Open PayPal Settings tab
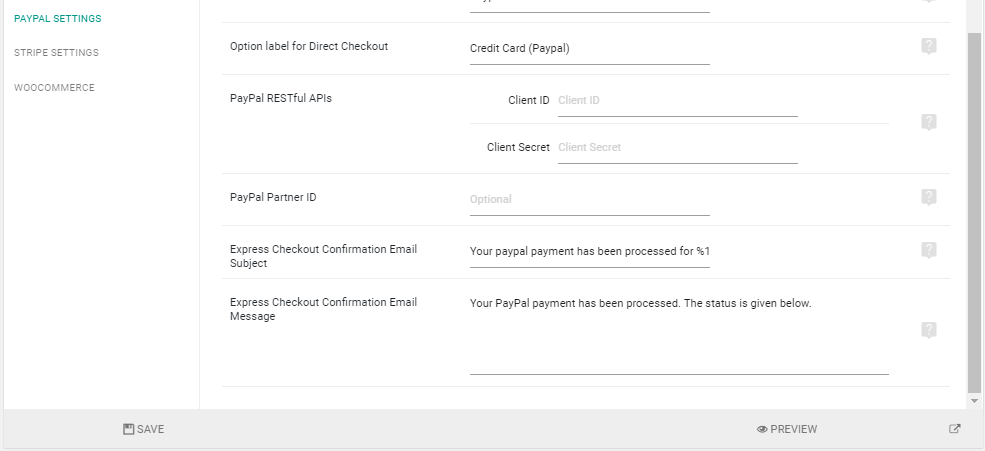 click(58, 19)
